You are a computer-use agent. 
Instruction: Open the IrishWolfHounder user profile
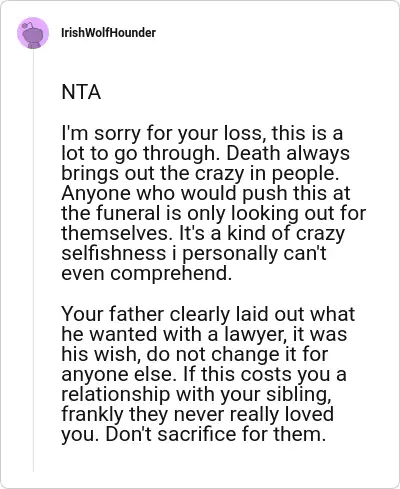(108, 33)
